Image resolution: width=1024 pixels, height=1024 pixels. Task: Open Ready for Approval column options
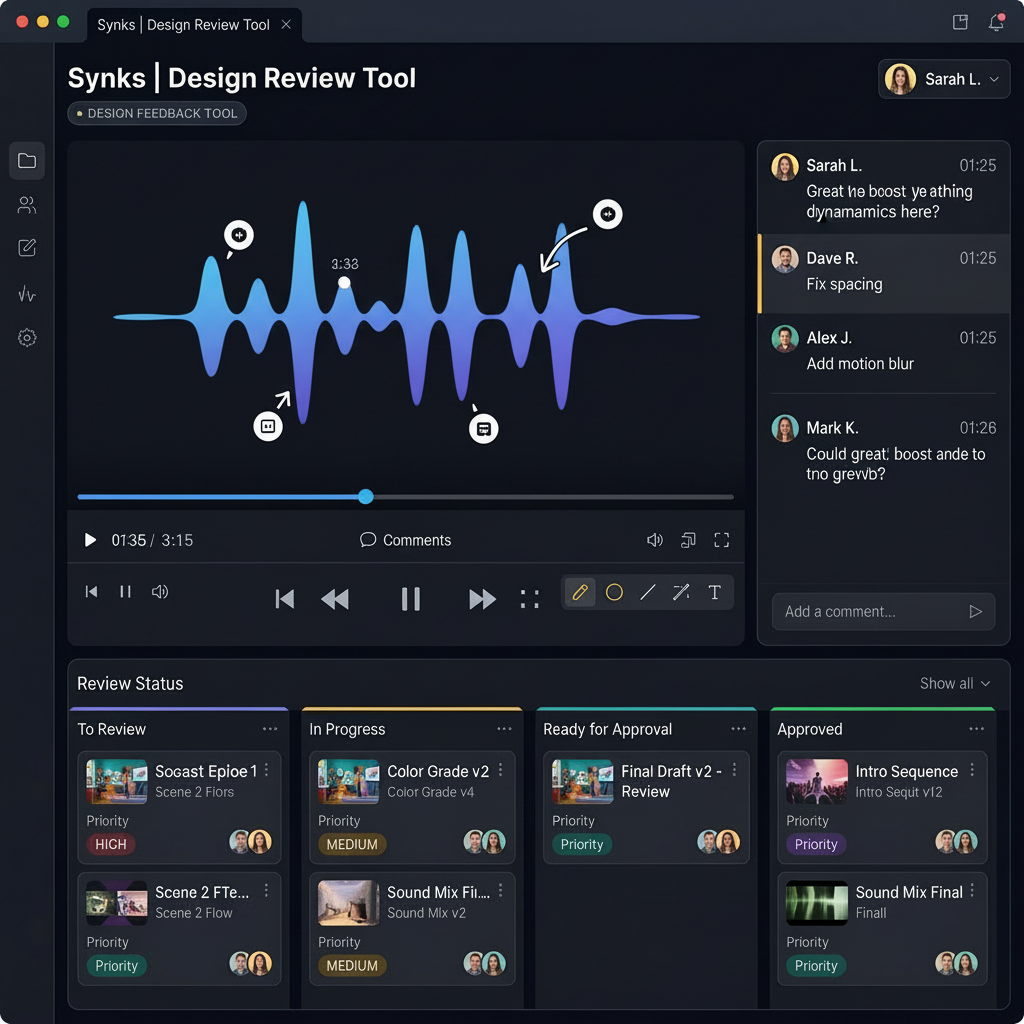738,729
